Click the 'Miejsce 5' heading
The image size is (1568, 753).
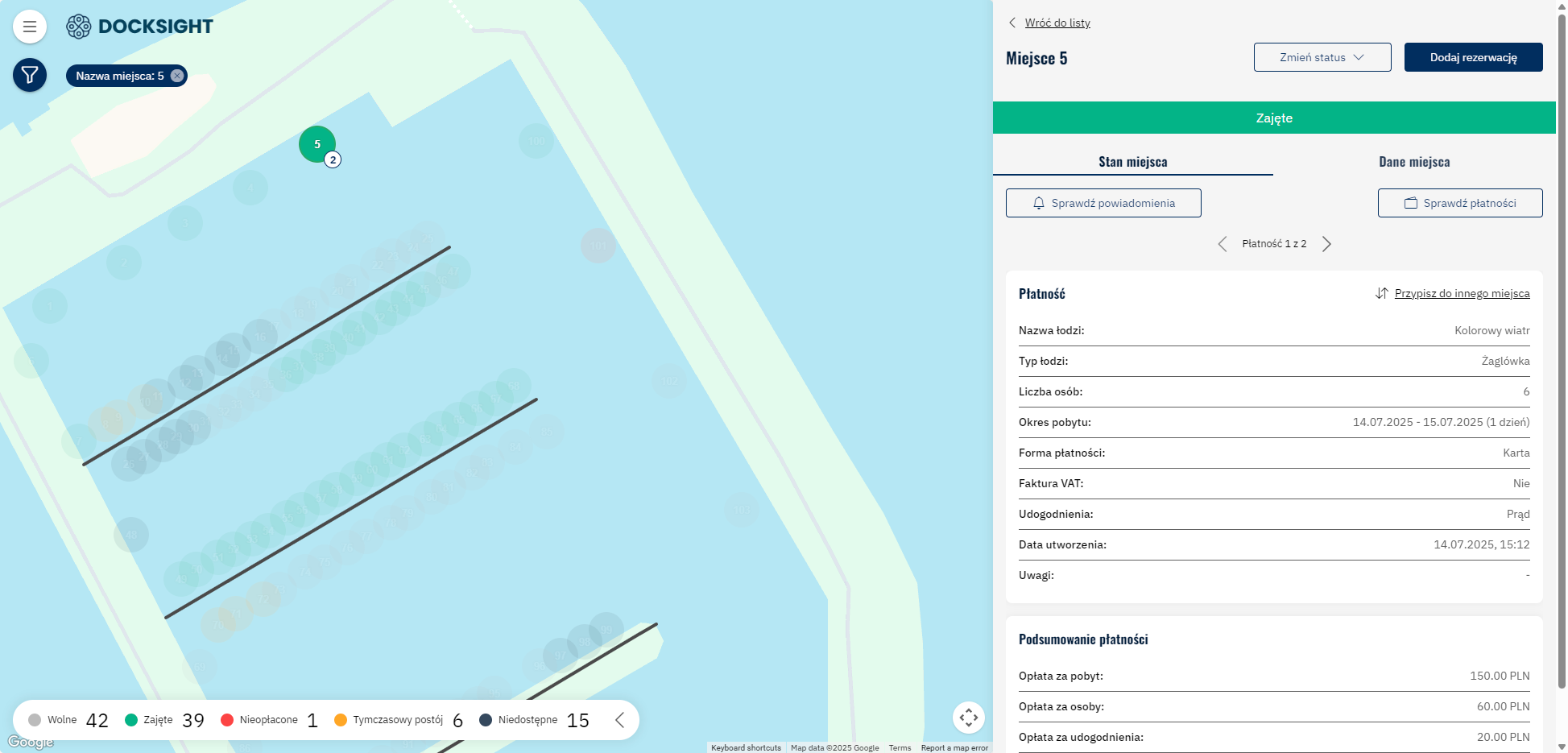[x=1036, y=58]
